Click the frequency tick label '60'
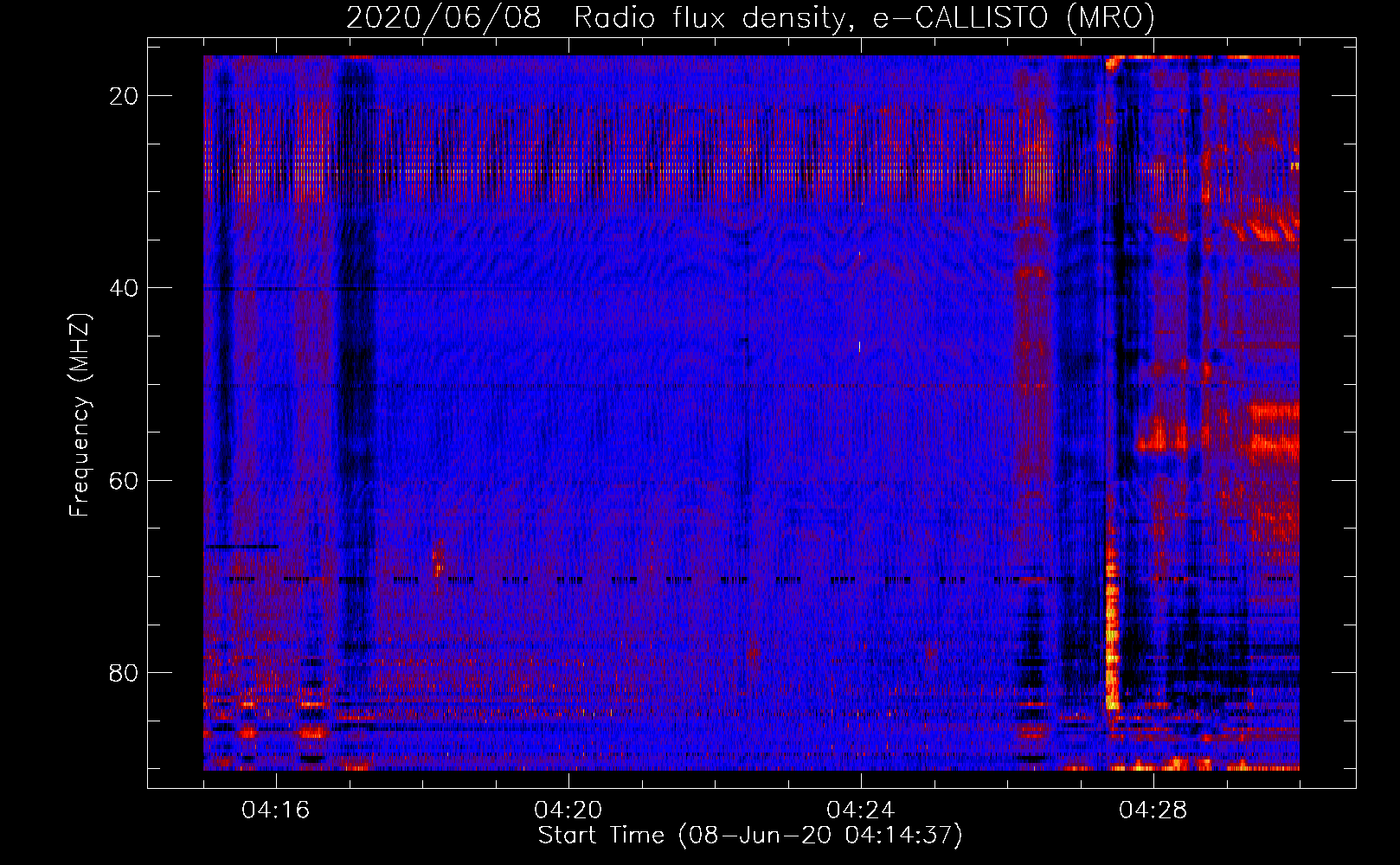This screenshot has width=1400, height=865. pyautogui.click(x=125, y=480)
